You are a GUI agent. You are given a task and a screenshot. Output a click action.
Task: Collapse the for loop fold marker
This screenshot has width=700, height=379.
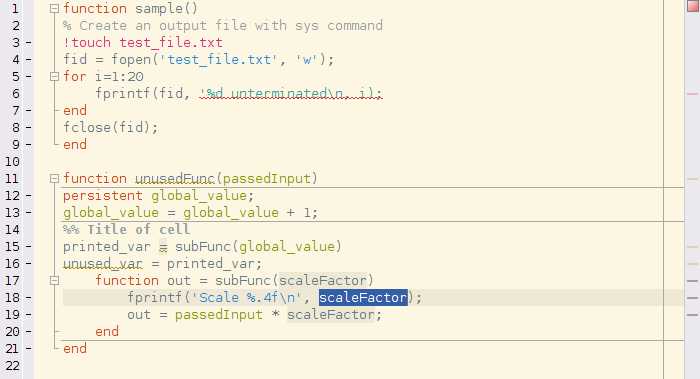click(x=54, y=76)
